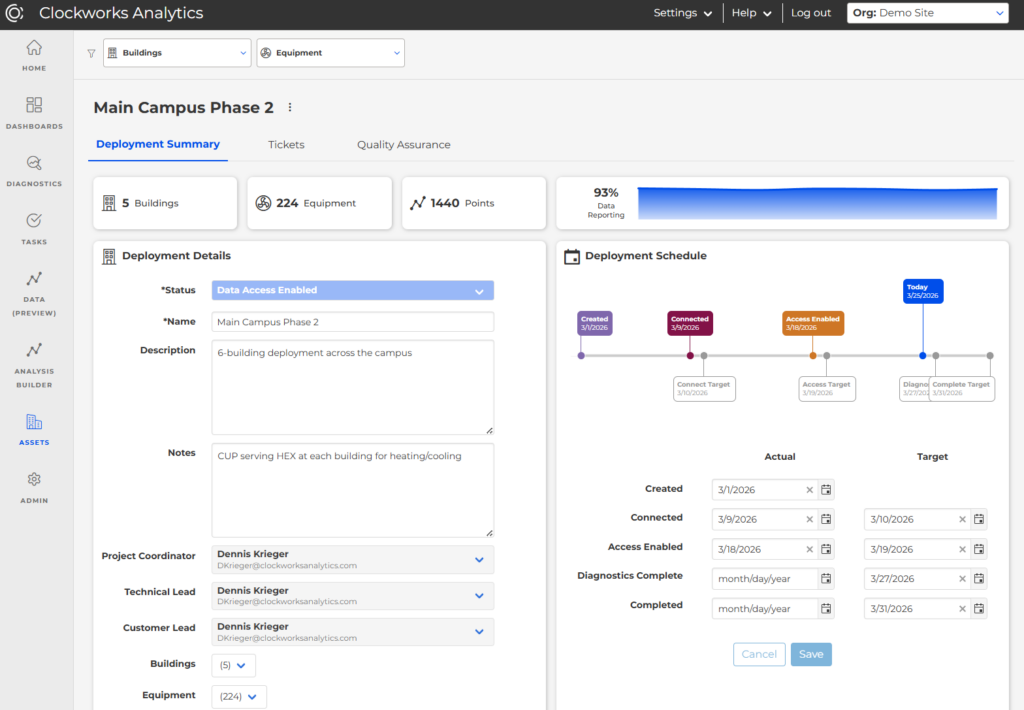1024x710 pixels.
Task: Click Log out in the top bar
Action: coord(811,13)
